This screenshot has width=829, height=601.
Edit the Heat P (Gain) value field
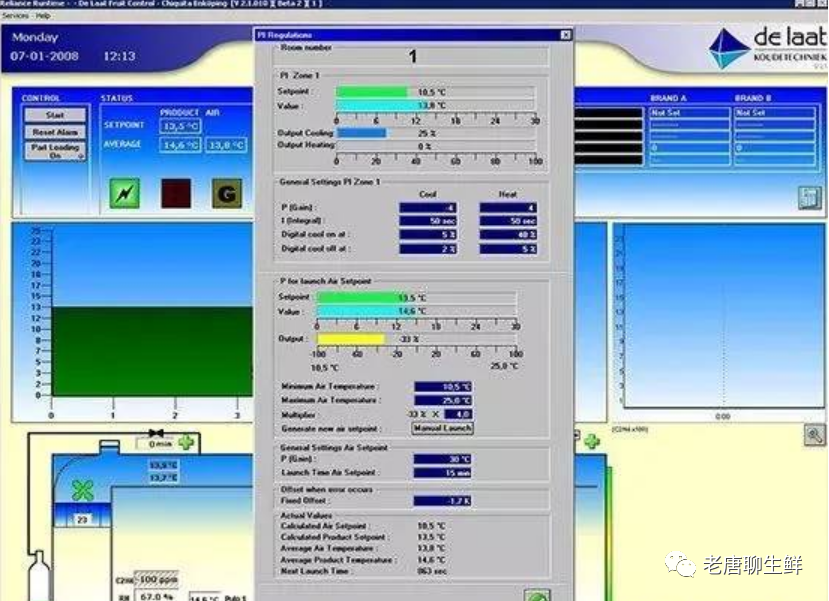(x=508, y=208)
